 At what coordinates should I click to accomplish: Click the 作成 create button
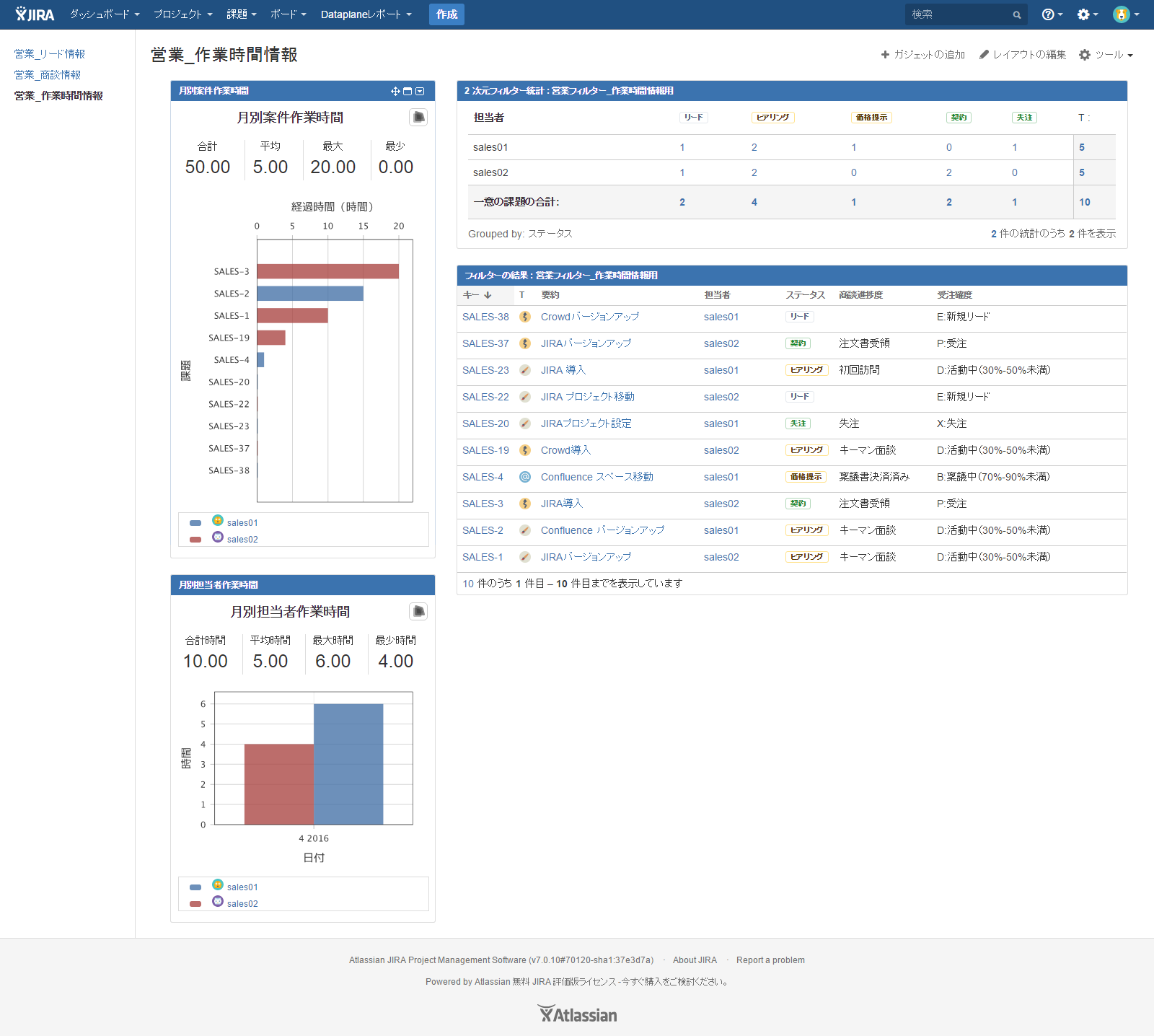coord(446,14)
